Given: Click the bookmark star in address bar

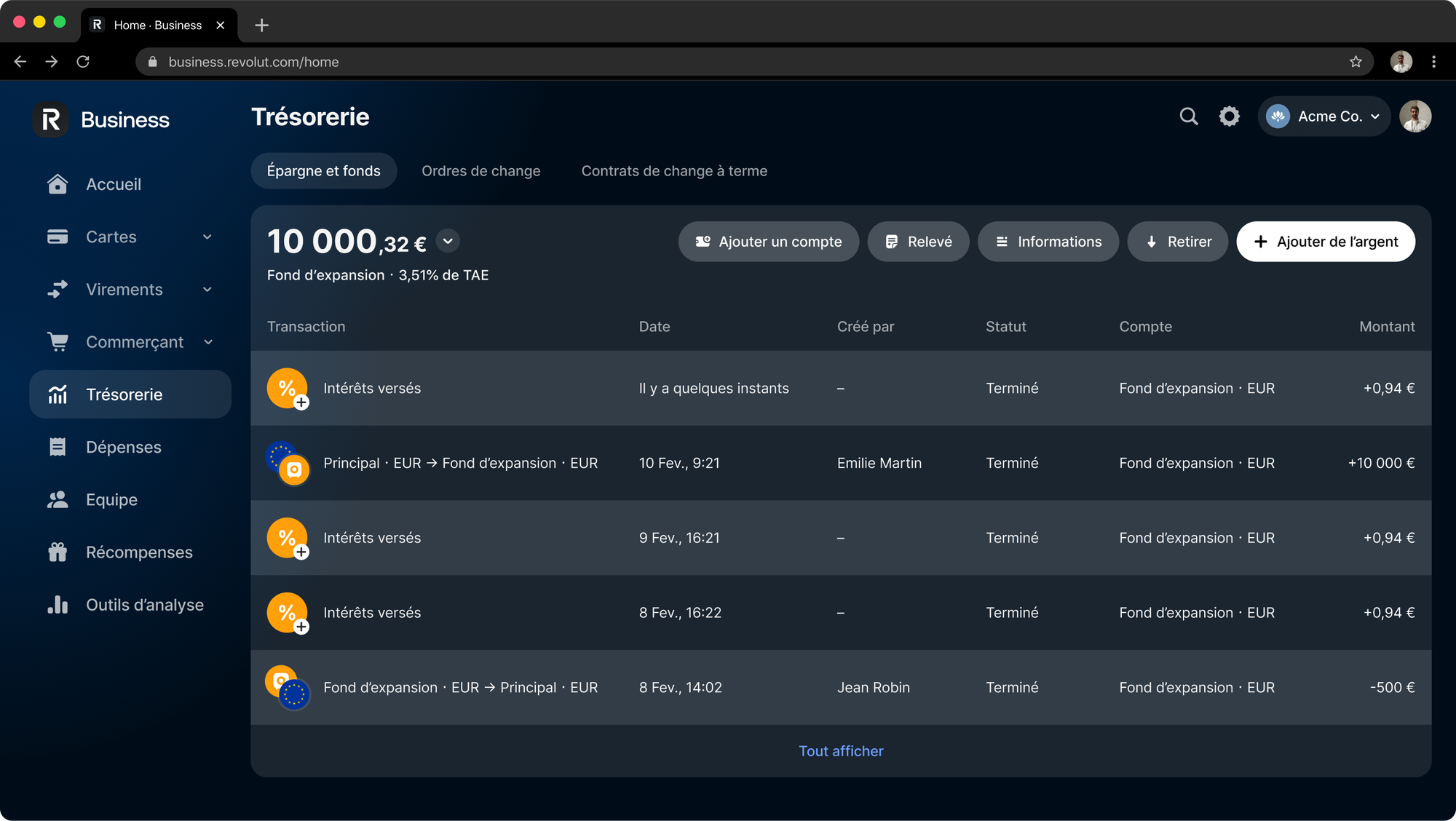Looking at the screenshot, I should (1355, 62).
